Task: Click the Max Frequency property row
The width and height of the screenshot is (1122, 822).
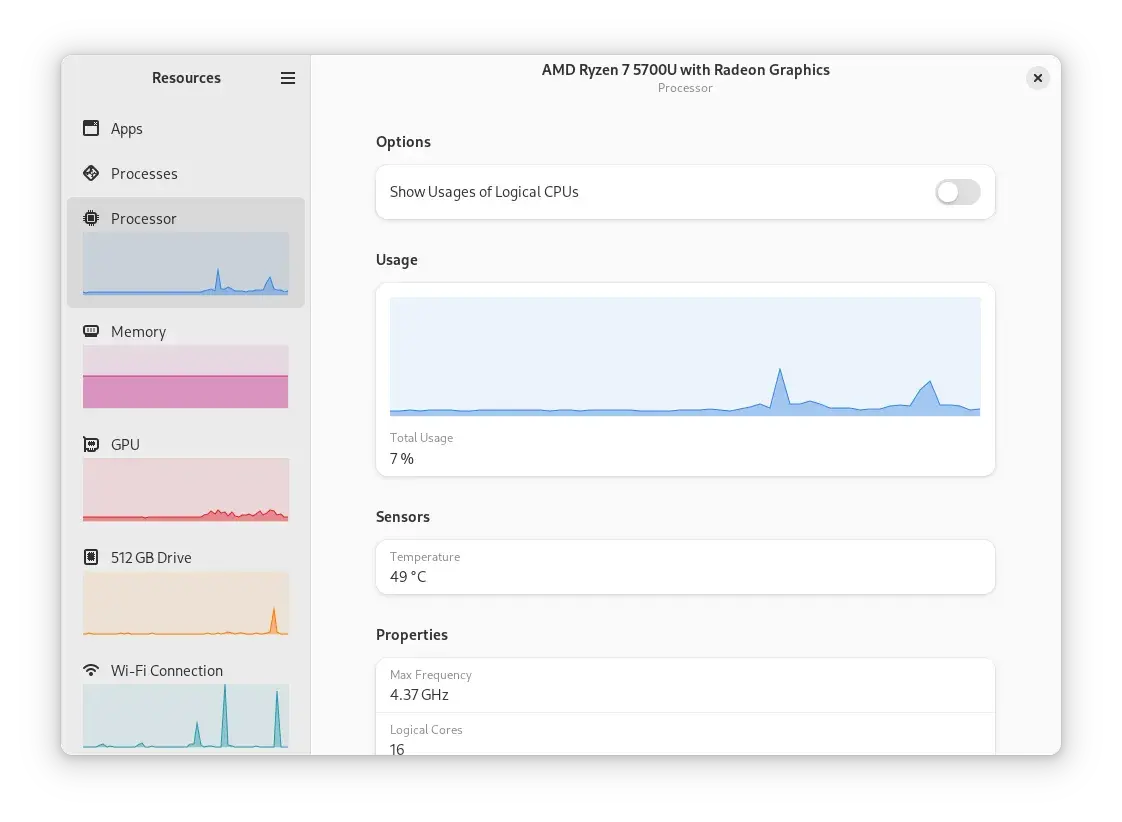Action: click(x=685, y=685)
